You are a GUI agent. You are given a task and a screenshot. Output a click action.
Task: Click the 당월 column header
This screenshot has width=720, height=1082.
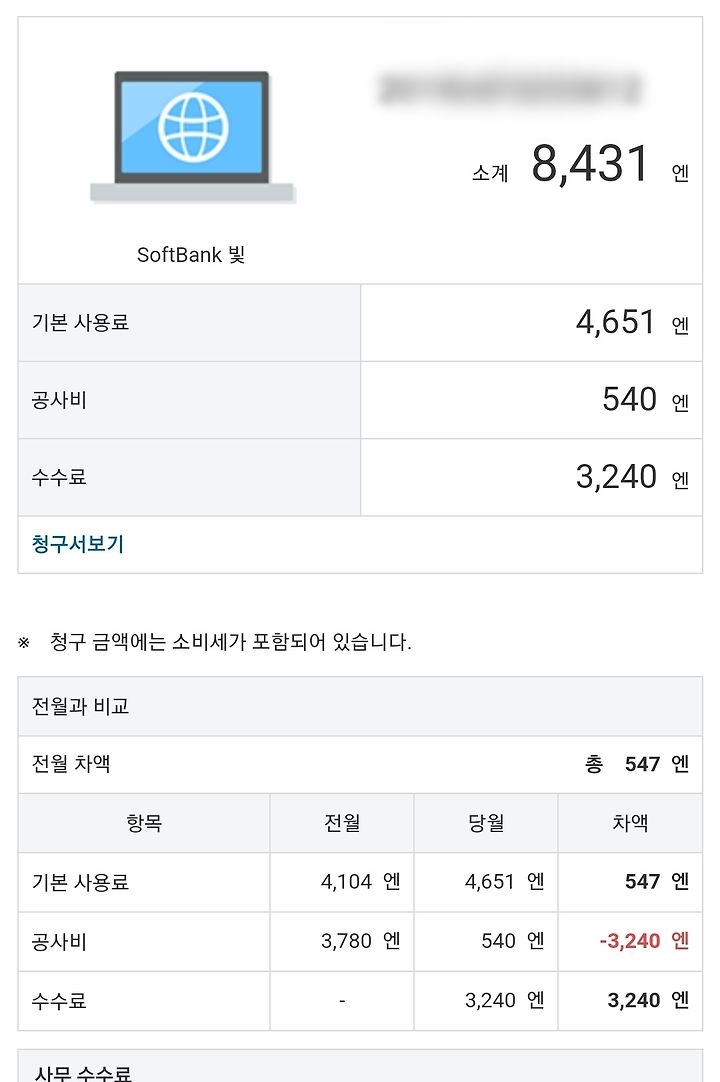point(486,823)
